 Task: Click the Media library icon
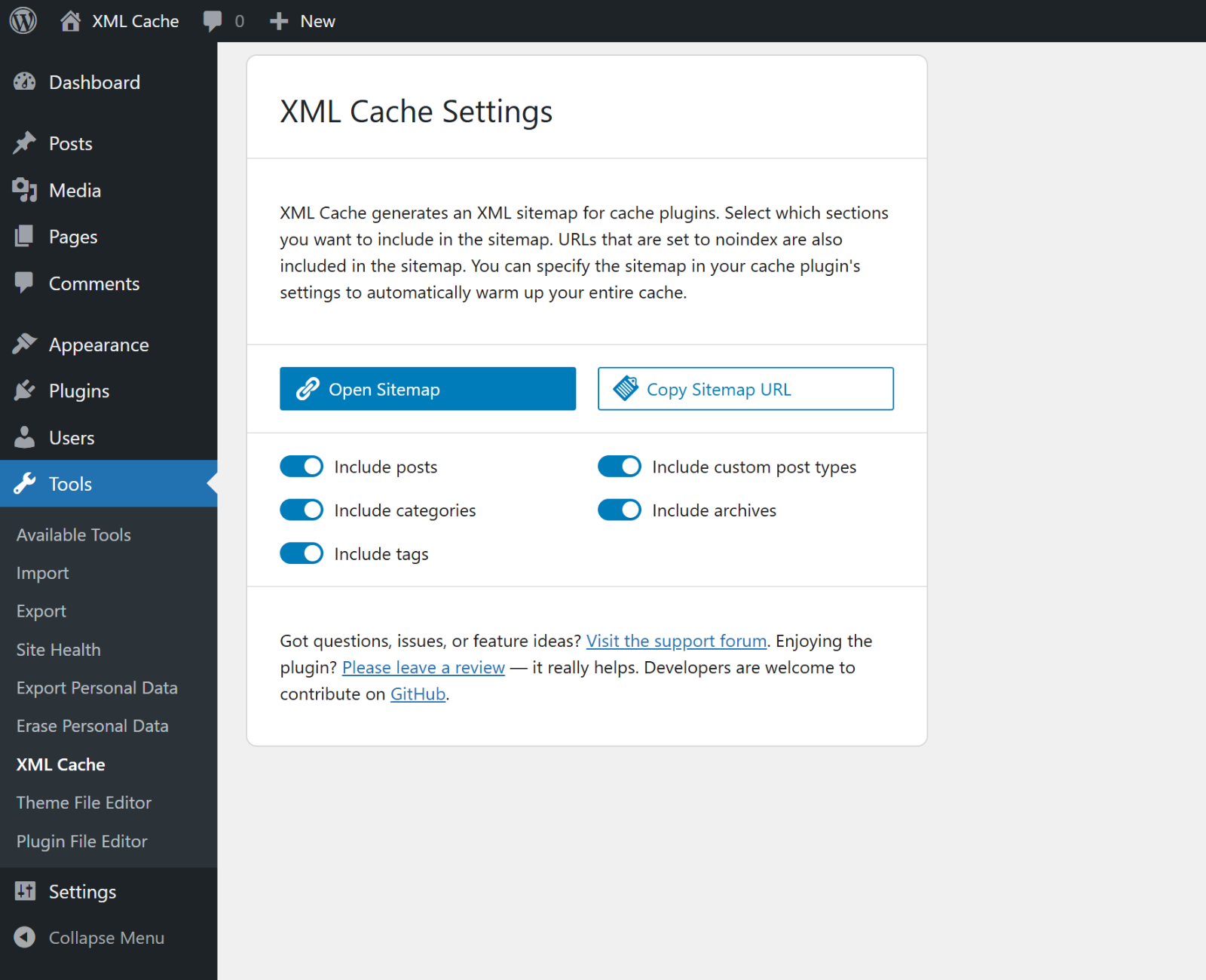[x=25, y=190]
